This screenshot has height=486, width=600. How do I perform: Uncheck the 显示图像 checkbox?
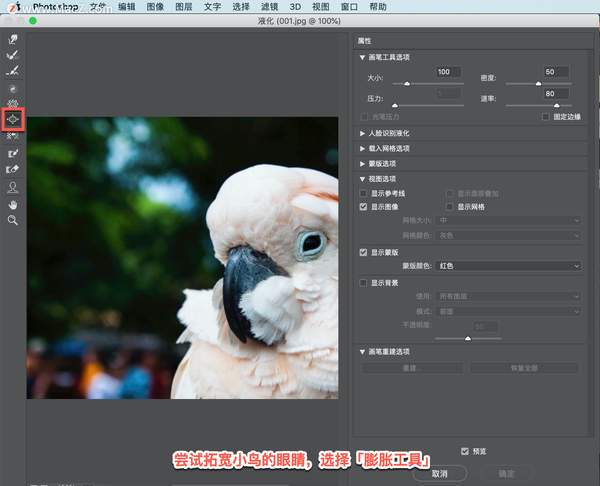click(364, 206)
